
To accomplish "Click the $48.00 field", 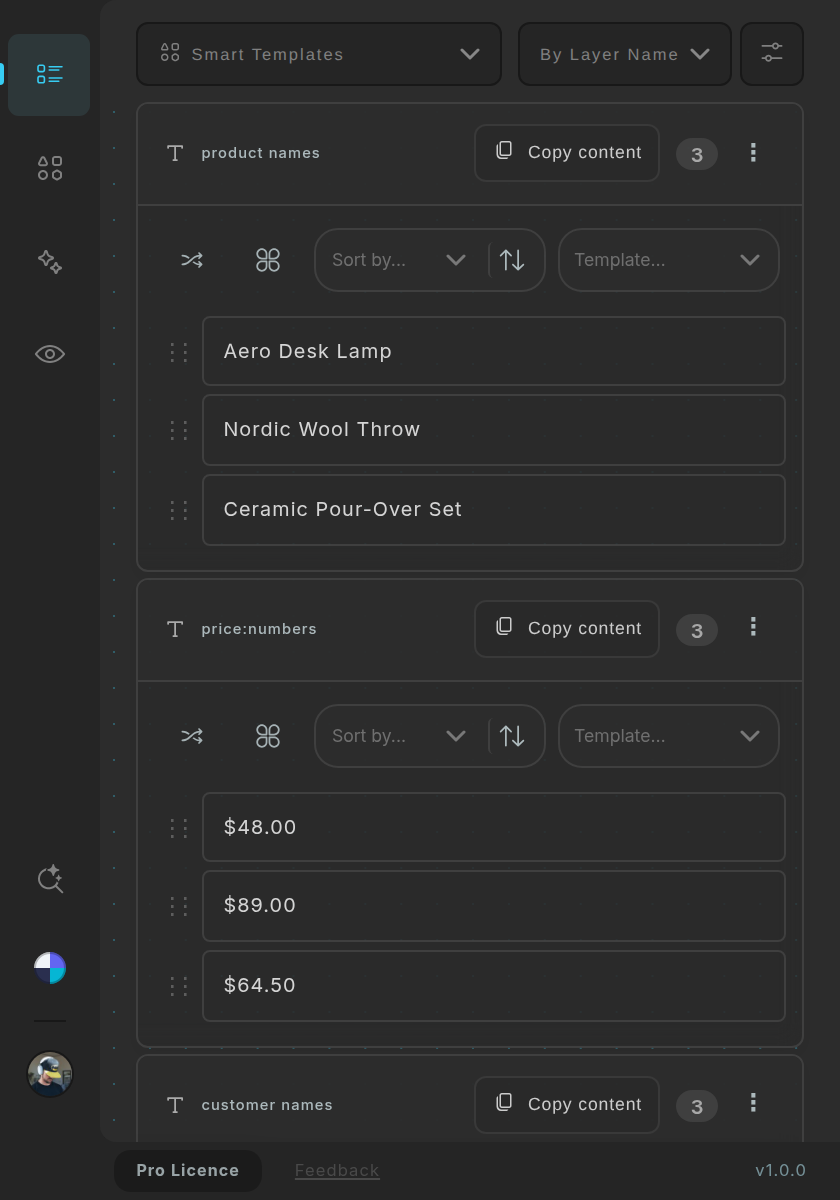I will point(494,827).
